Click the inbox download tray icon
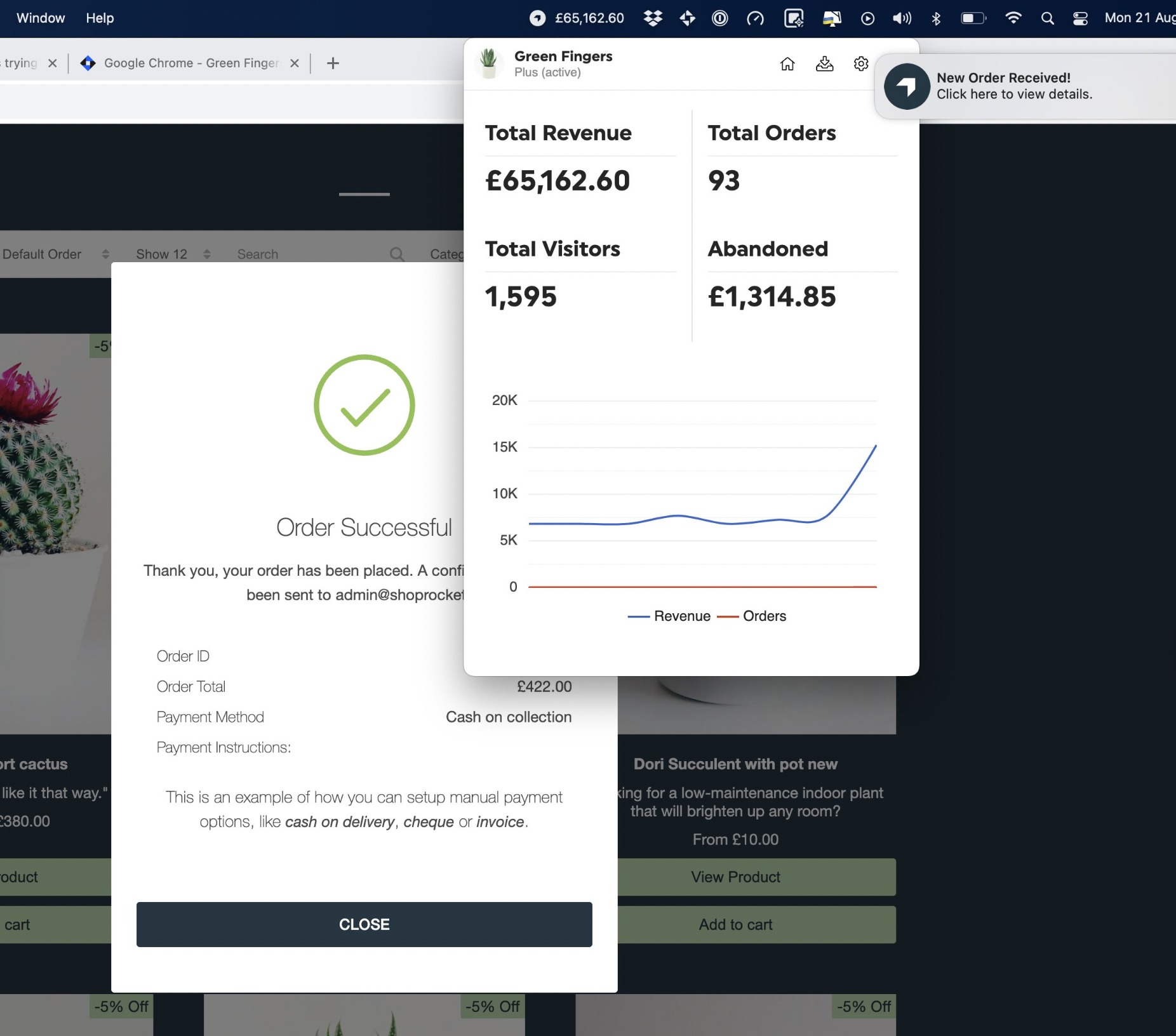Screen dimensions: 1176x1036 824,64
